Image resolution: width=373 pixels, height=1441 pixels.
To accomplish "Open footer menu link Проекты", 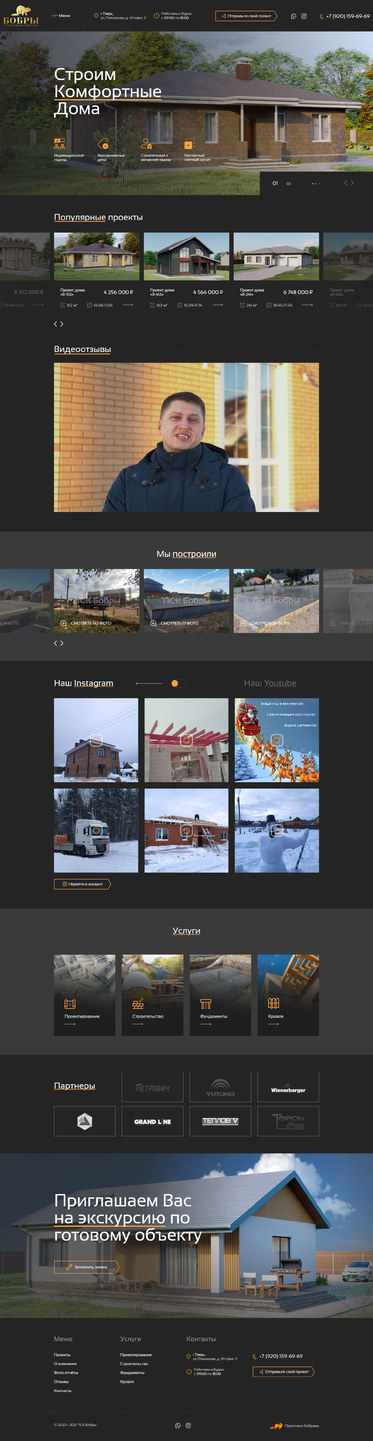I will [x=62, y=1355].
